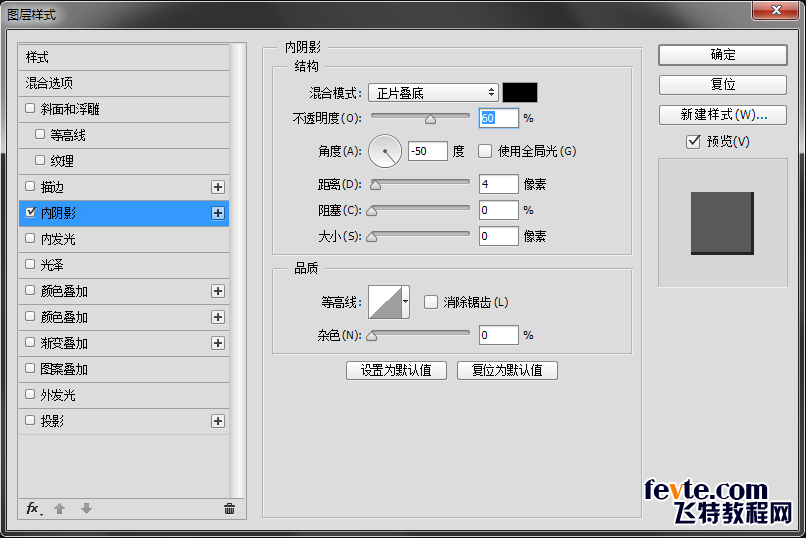The height and width of the screenshot is (538, 806).
Task: Enable the 斜面和浮雕 checkbox
Action: point(30,108)
